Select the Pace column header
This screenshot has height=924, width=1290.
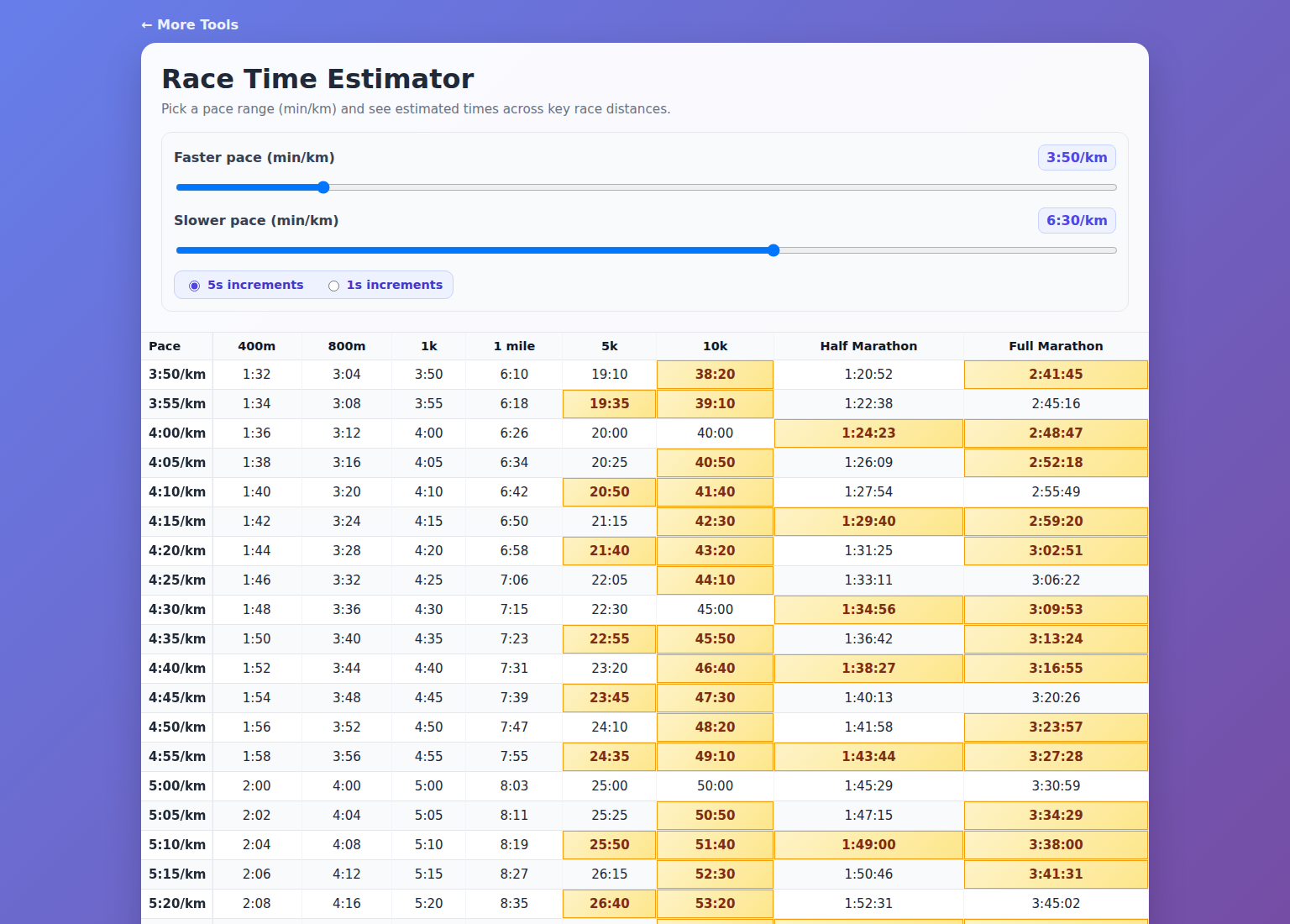point(165,345)
